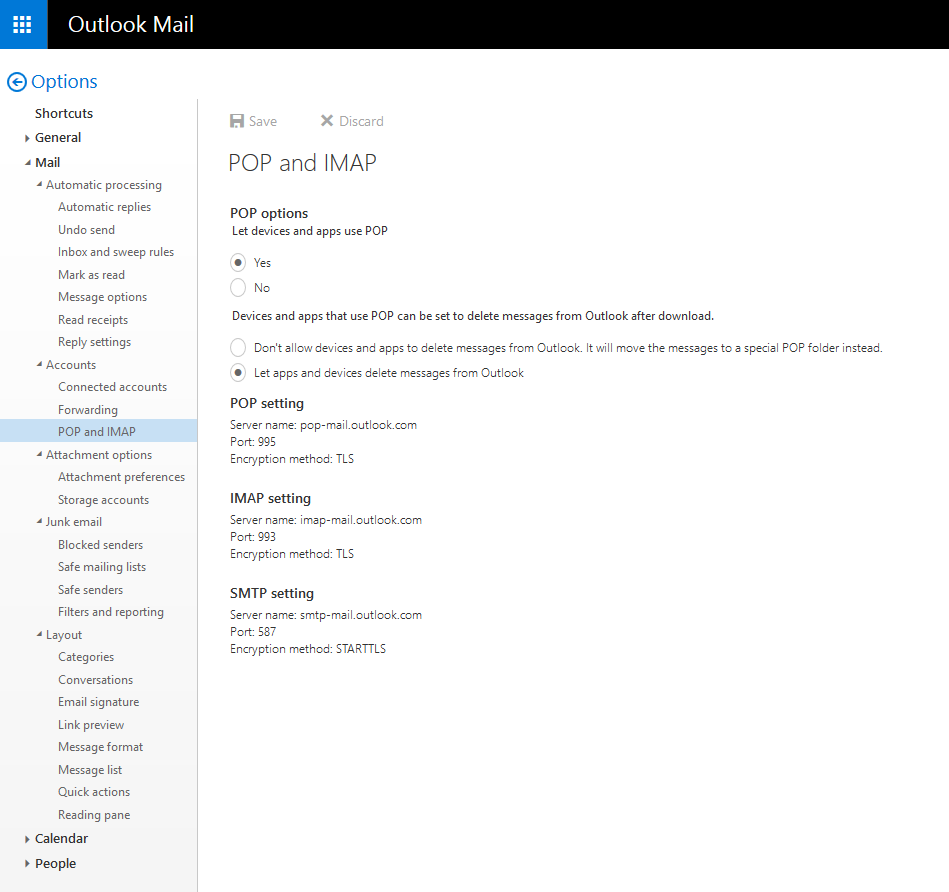949x892 pixels.
Task: Expand the Calendar section arrow
Action: pos(27,839)
